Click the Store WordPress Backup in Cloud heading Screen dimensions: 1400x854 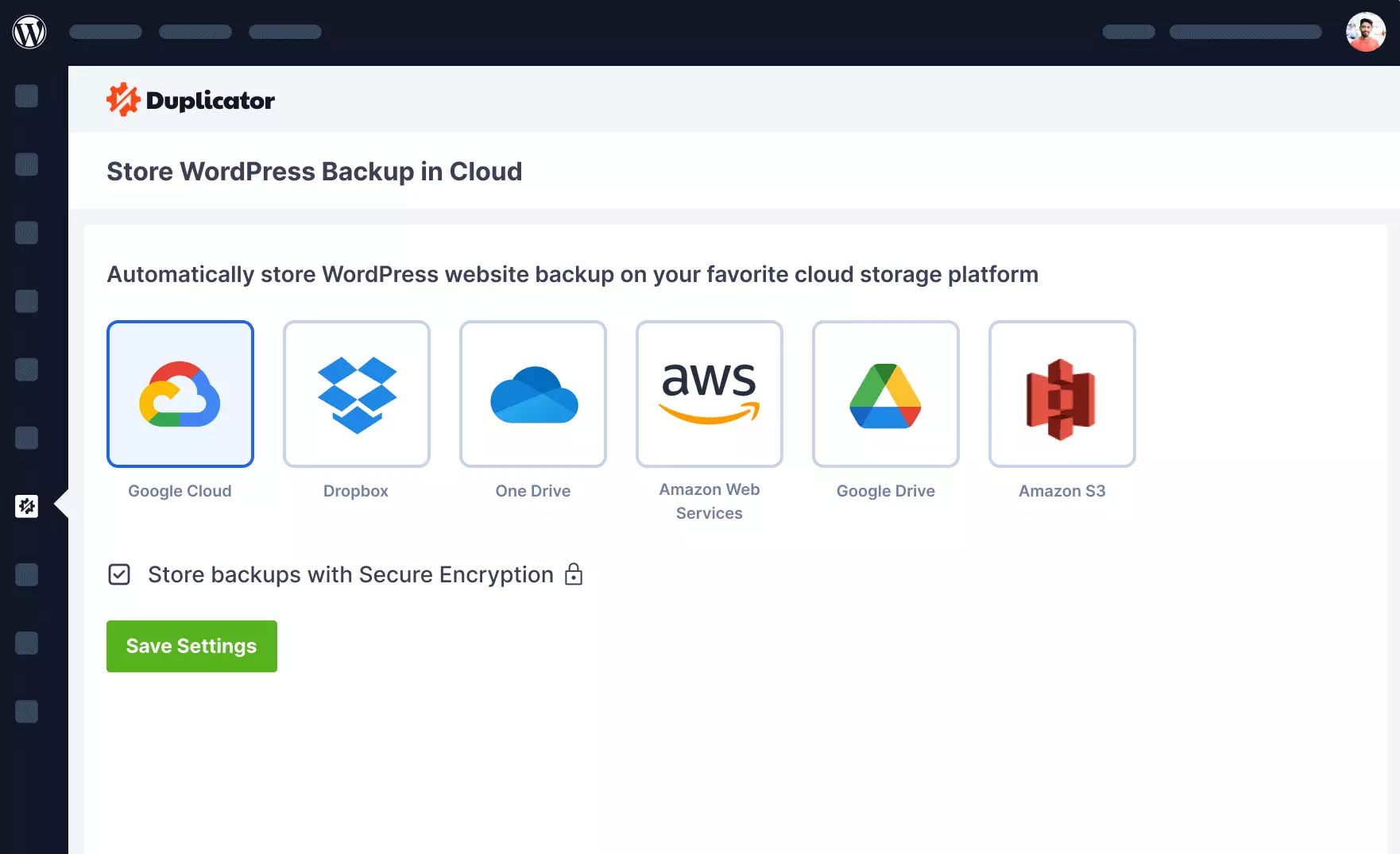315,172
